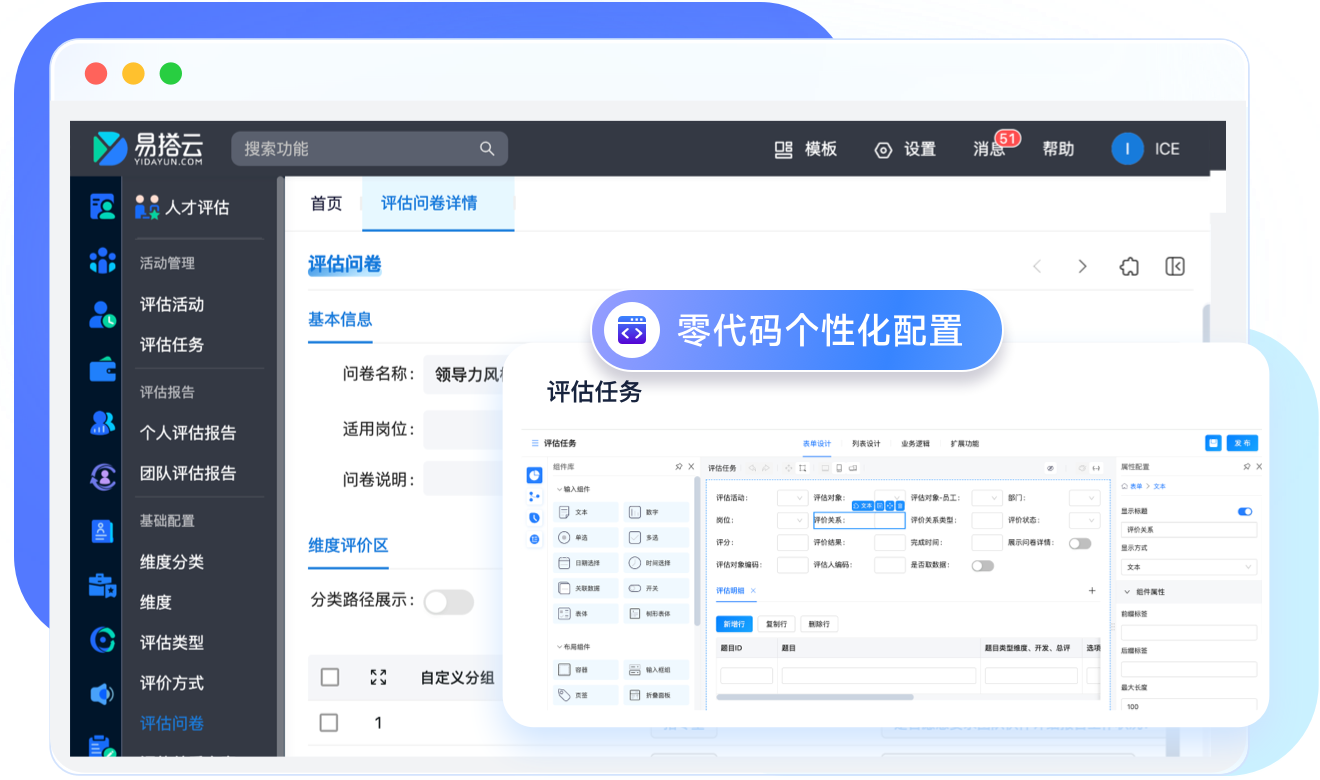
Task: Switch to the 首页 tab
Action: (326, 204)
